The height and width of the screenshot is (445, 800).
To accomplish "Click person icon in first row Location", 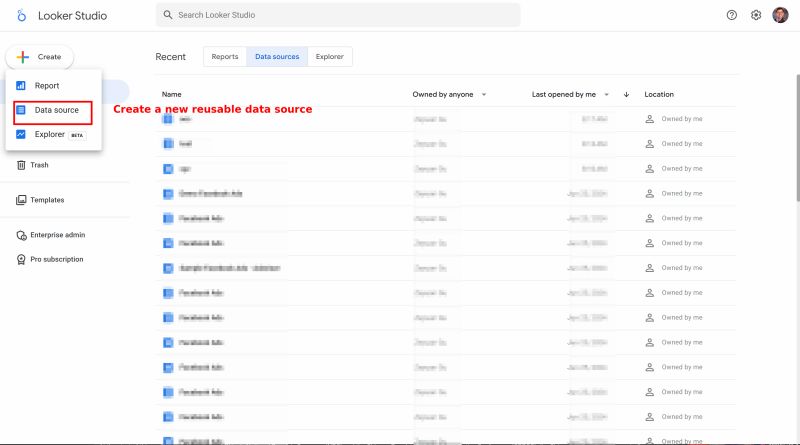I will pyautogui.click(x=649, y=119).
